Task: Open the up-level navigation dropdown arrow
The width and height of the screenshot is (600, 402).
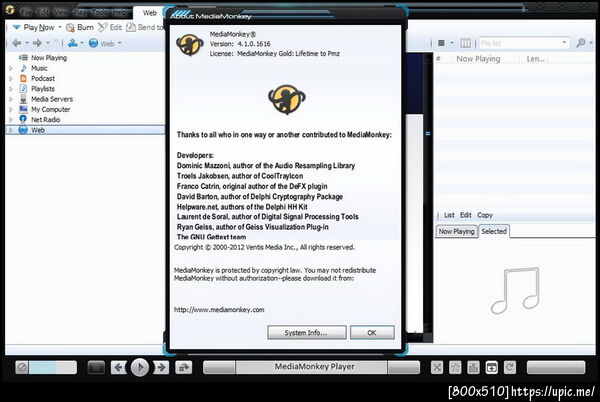Action: tap(82, 43)
